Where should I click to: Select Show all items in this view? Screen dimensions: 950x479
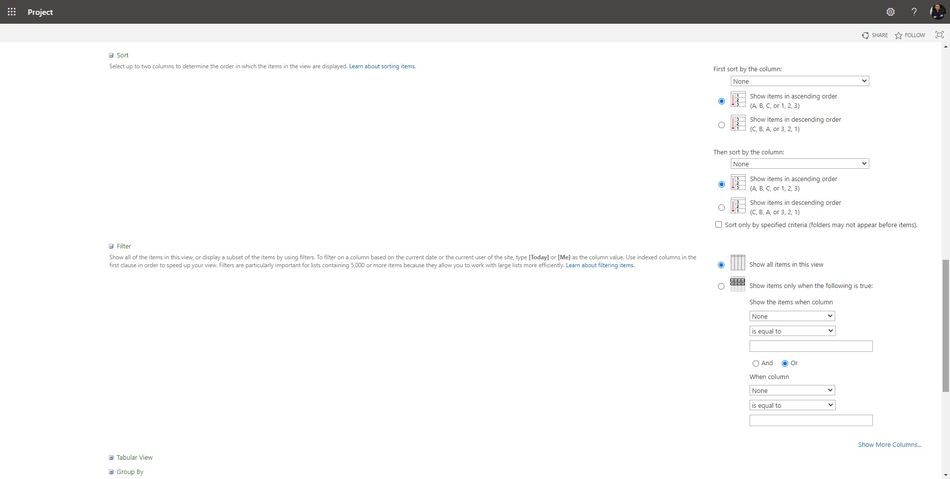click(721, 265)
